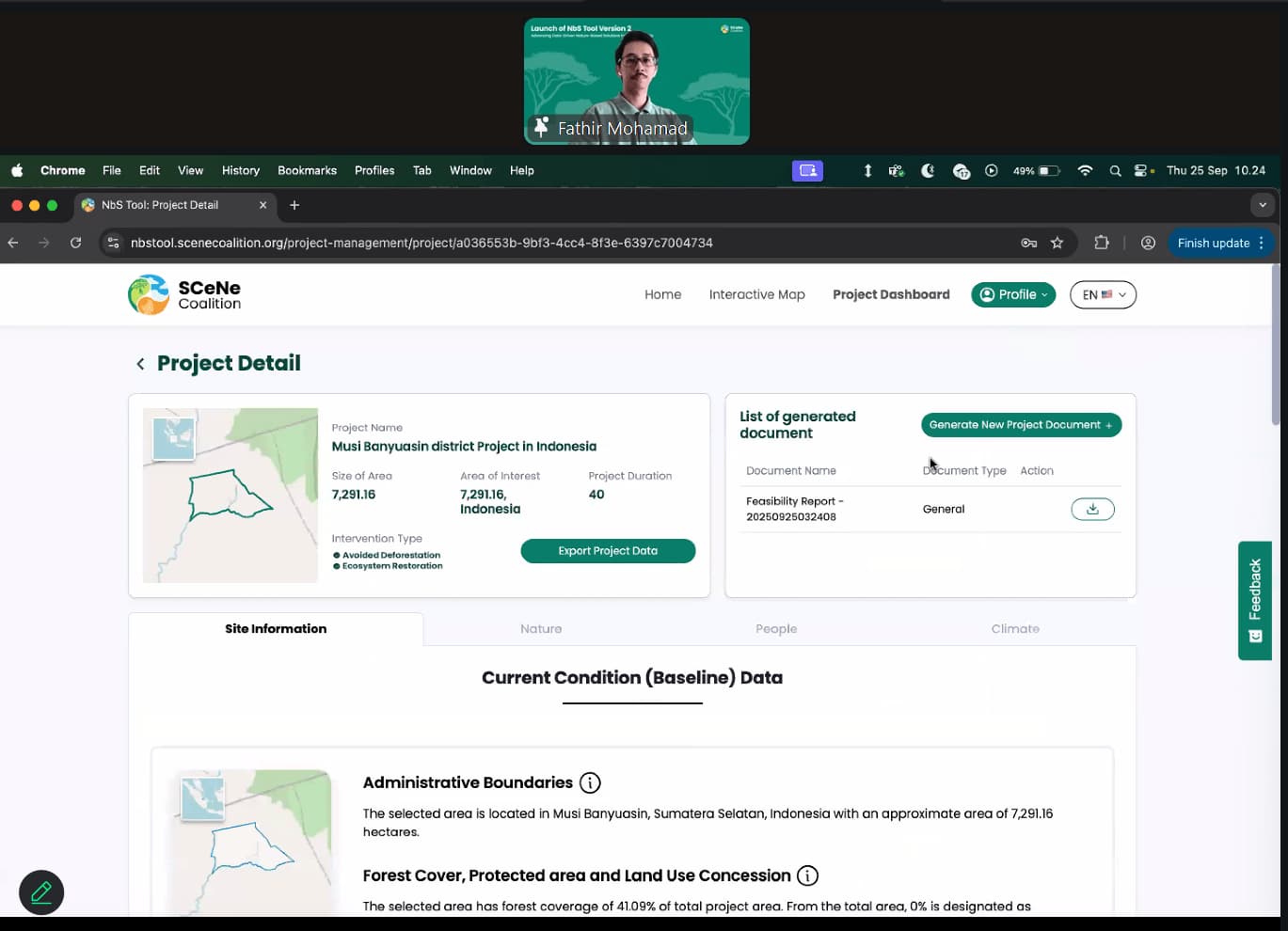
Task: Open Wi-Fi status in menu bar
Action: (1085, 170)
